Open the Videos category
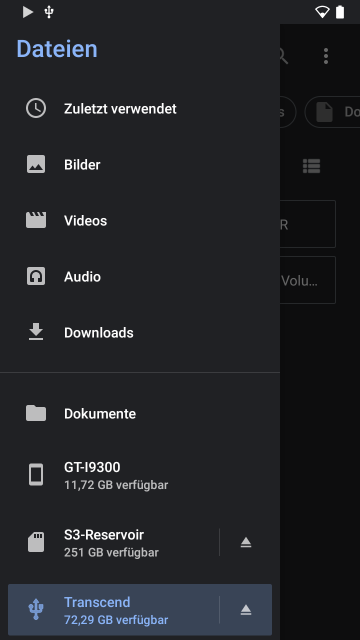 pyautogui.click(x=140, y=220)
